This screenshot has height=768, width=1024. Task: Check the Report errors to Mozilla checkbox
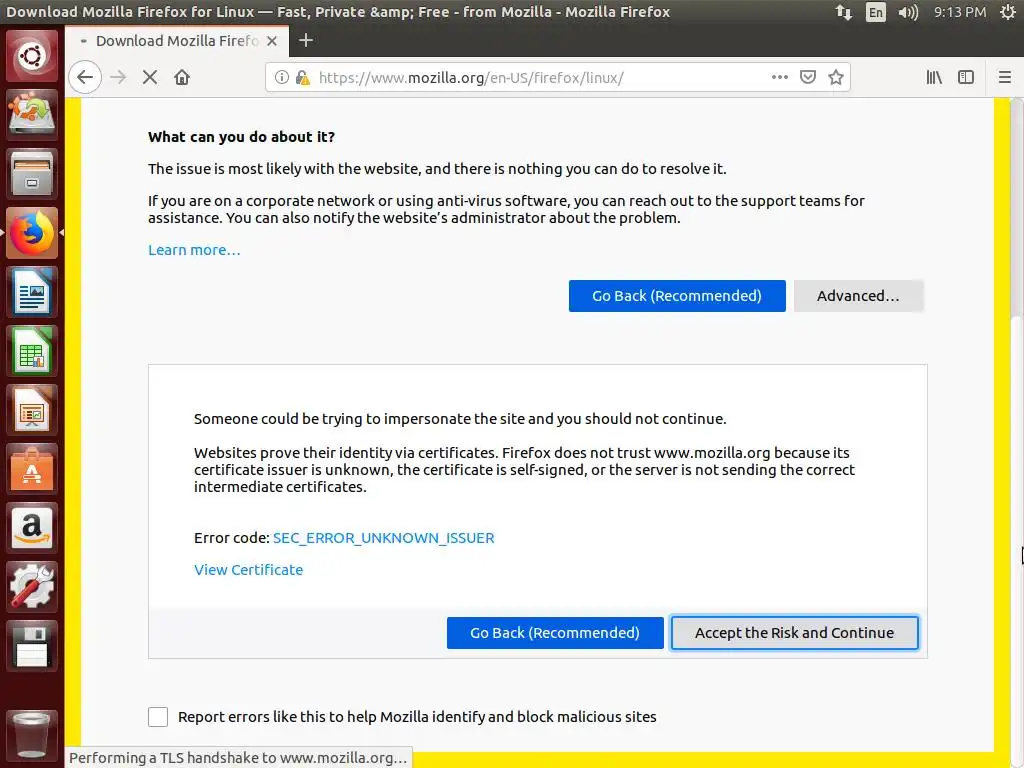pos(158,717)
